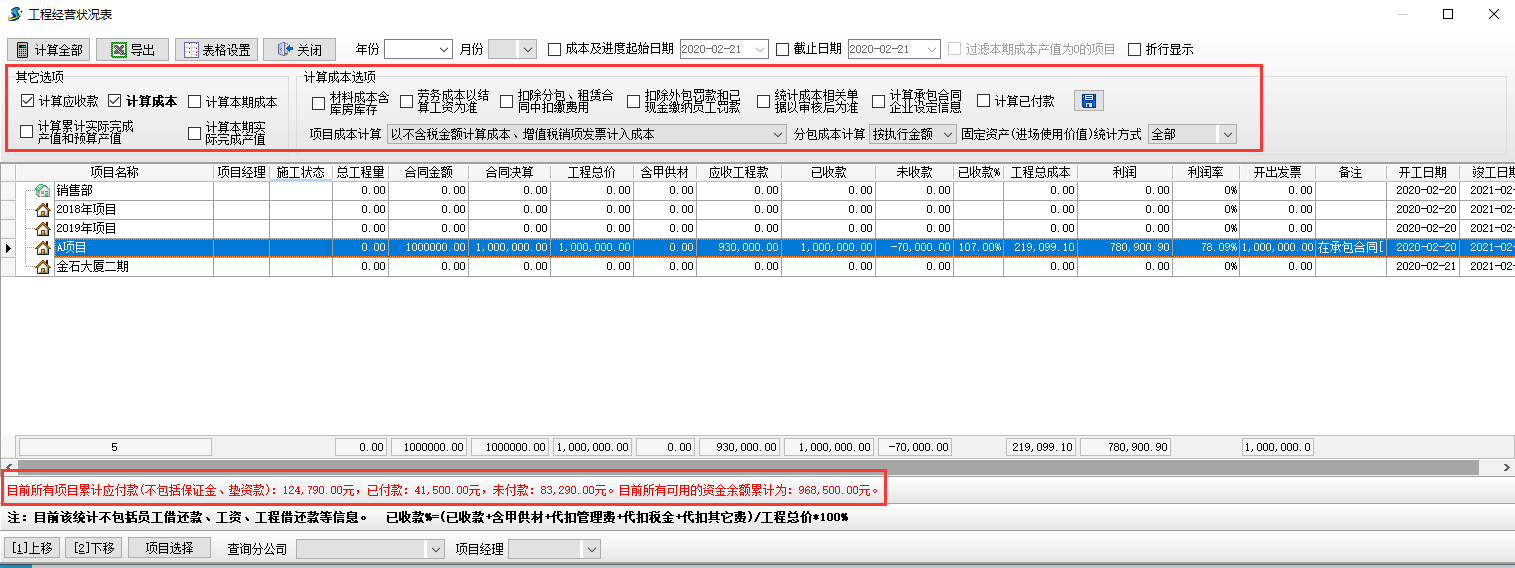Click the [1]上移 move up button
The width and height of the screenshot is (1515, 568).
(x=32, y=548)
